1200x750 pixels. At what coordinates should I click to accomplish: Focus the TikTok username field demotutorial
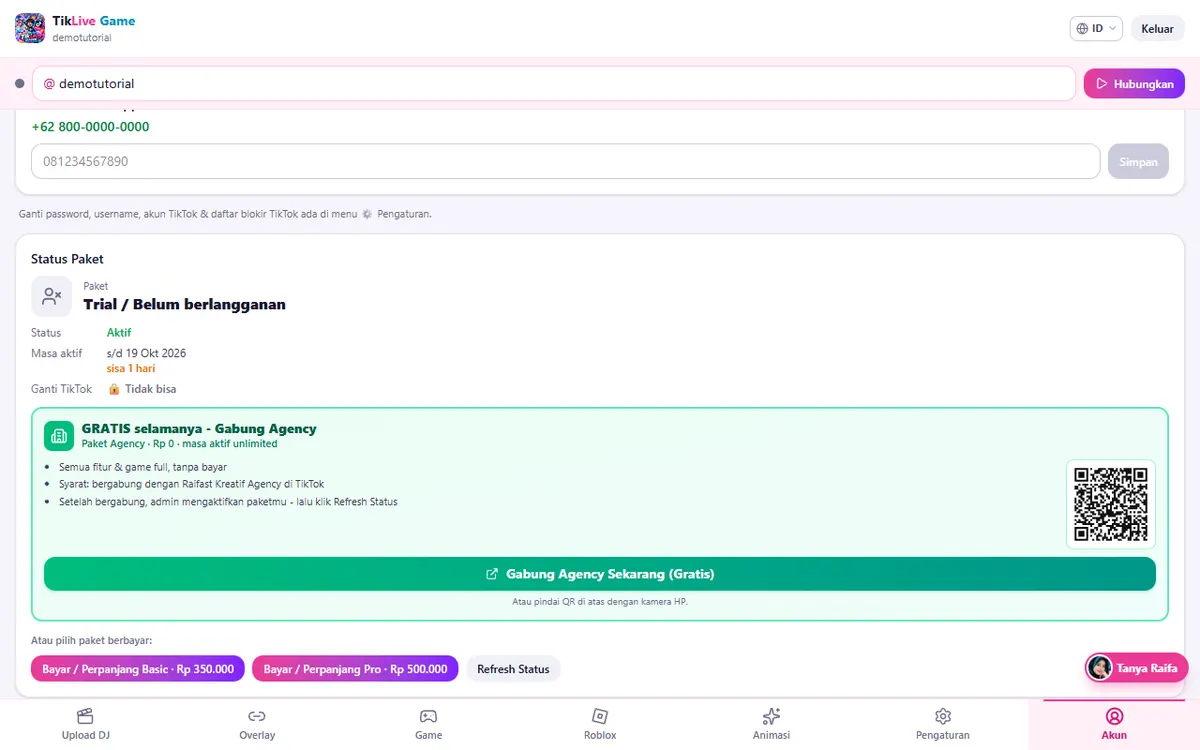click(x=554, y=84)
